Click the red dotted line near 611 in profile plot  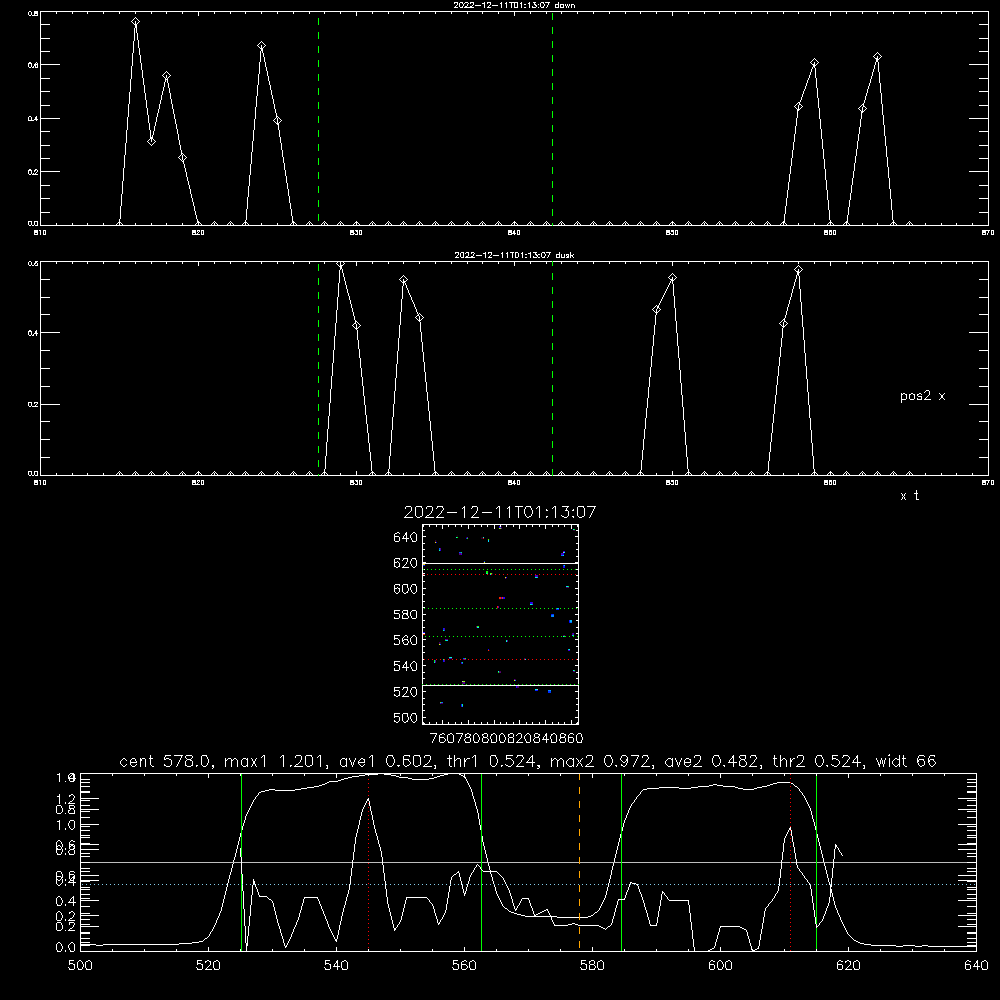tap(790, 862)
